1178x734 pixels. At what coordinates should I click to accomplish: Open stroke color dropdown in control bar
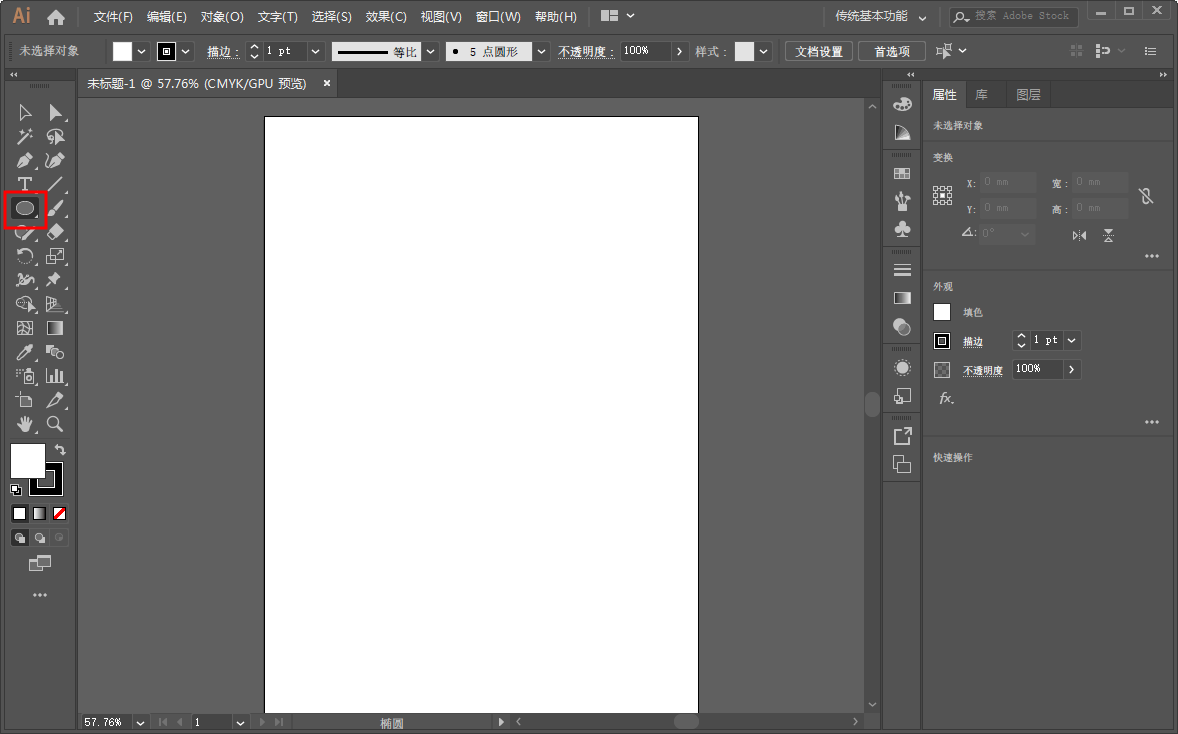click(185, 51)
